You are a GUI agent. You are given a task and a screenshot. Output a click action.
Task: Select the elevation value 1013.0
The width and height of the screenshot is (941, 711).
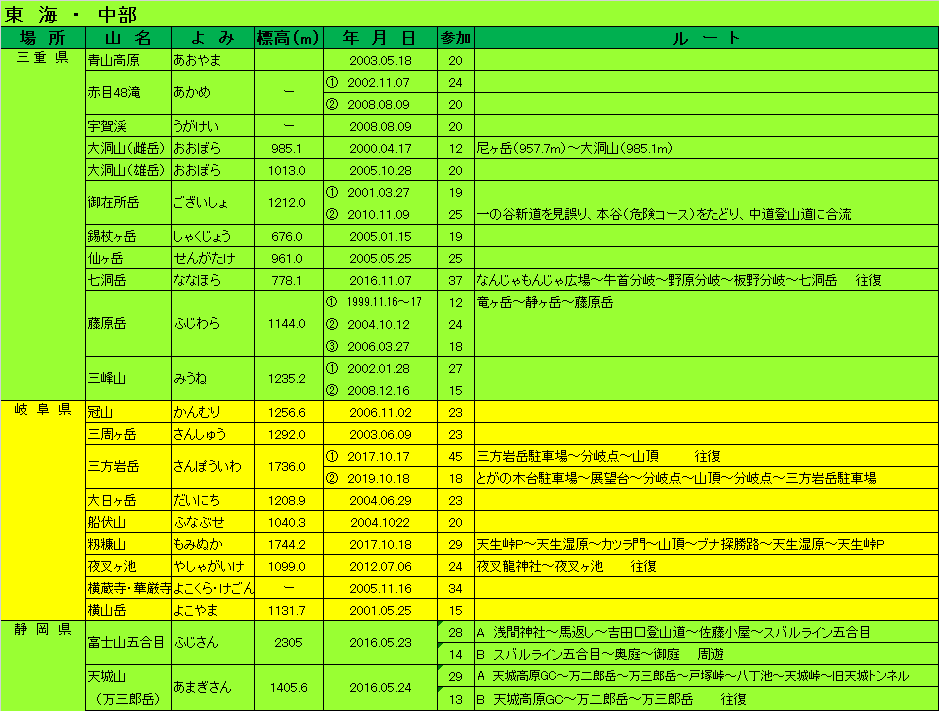(x=286, y=170)
